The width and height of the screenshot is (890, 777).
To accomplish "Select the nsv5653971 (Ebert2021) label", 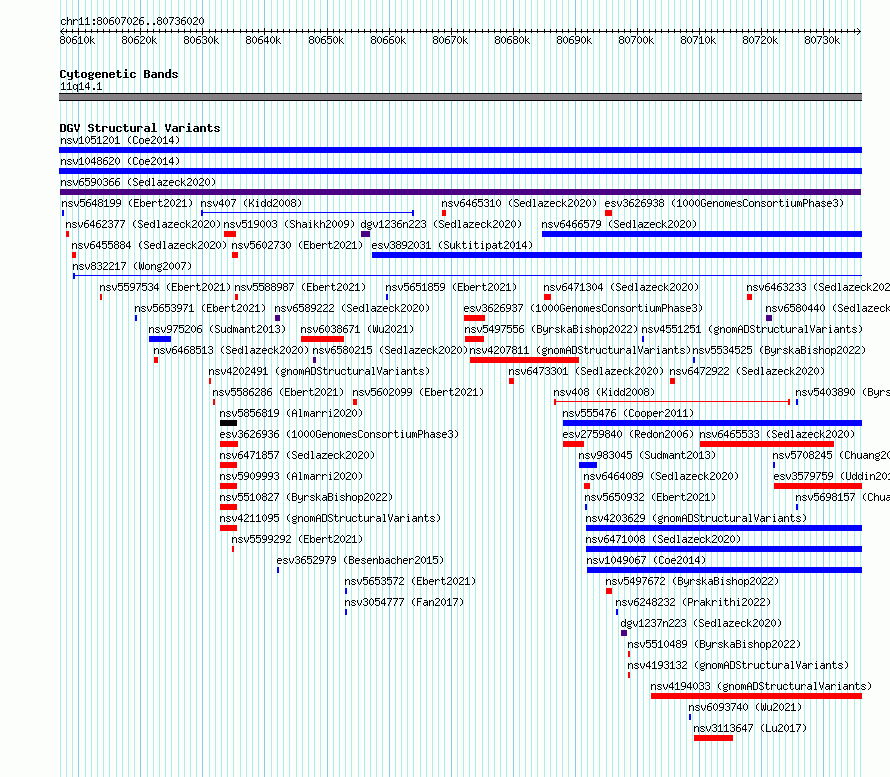I will (x=200, y=308).
